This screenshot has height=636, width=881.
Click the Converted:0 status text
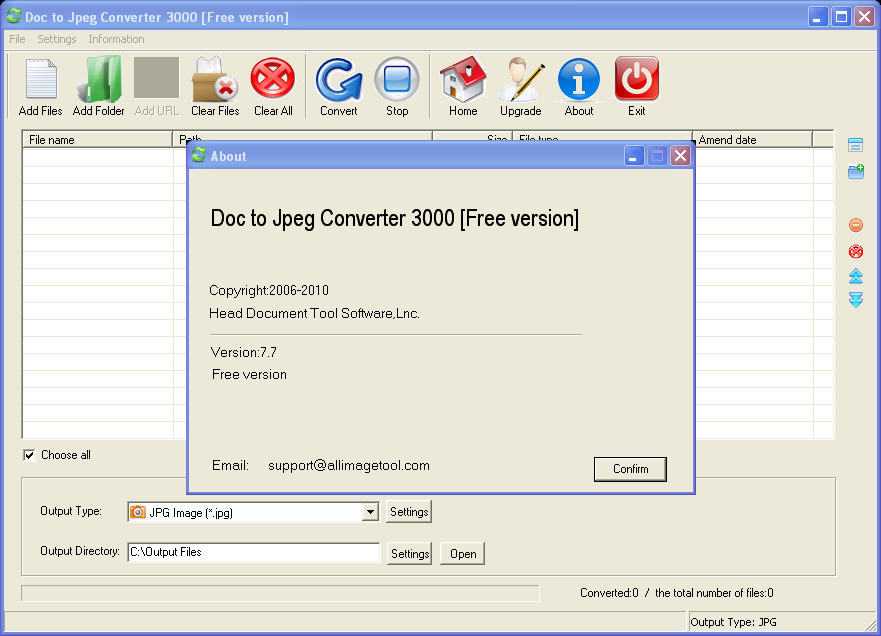pos(609,593)
